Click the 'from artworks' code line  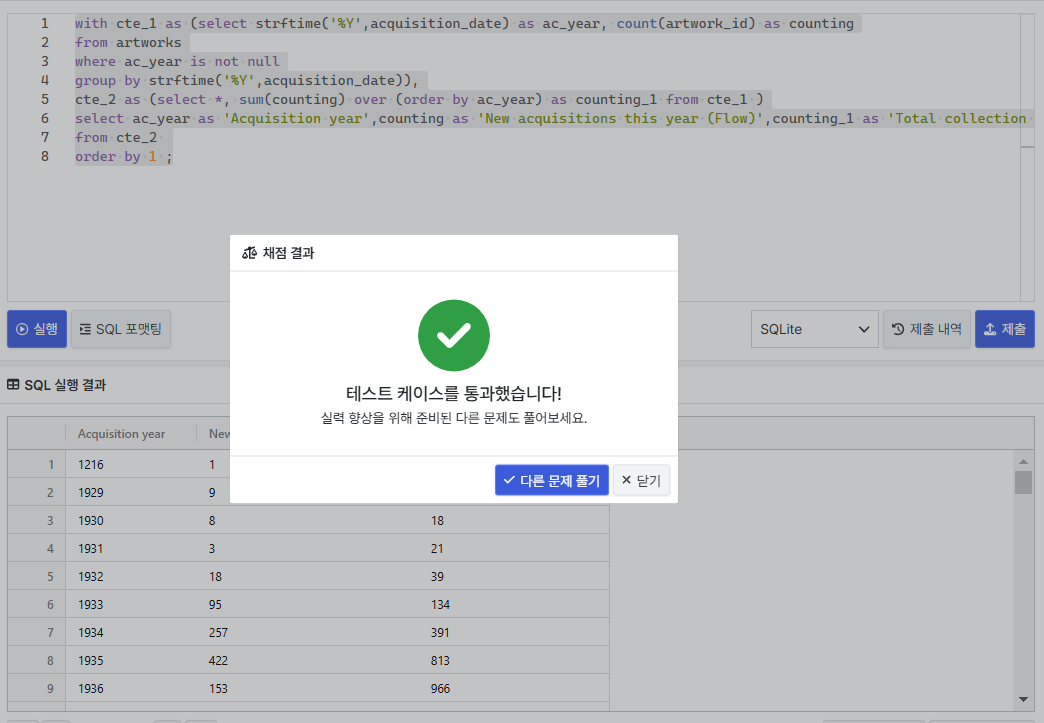tap(128, 42)
